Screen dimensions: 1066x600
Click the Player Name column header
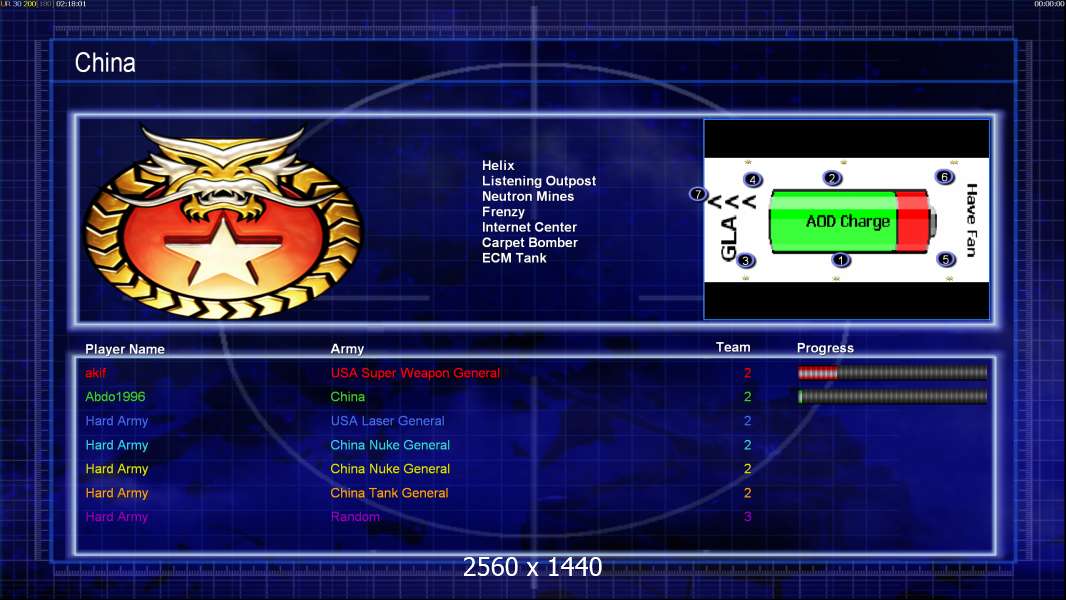(124, 349)
